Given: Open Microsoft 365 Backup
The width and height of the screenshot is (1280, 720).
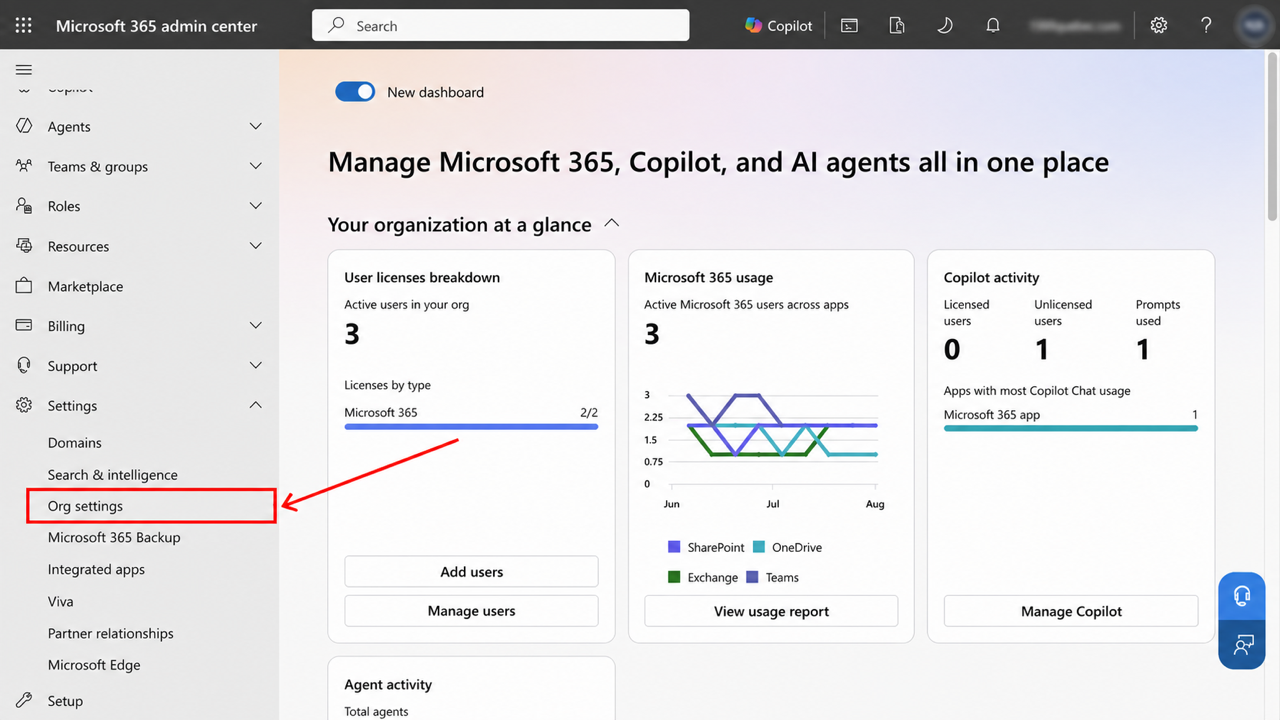Looking at the screenshot, I should [x=114, y=538].
